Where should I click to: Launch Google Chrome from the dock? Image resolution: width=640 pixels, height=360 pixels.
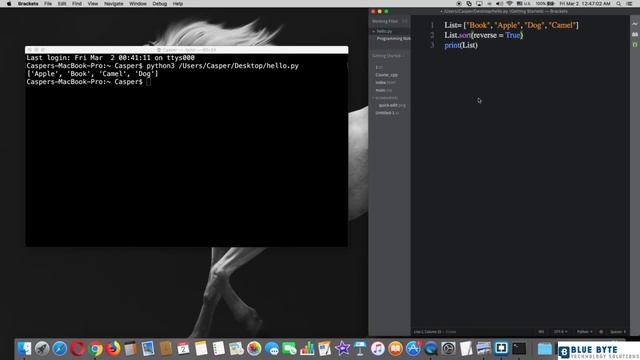click(x=95, y=349)
